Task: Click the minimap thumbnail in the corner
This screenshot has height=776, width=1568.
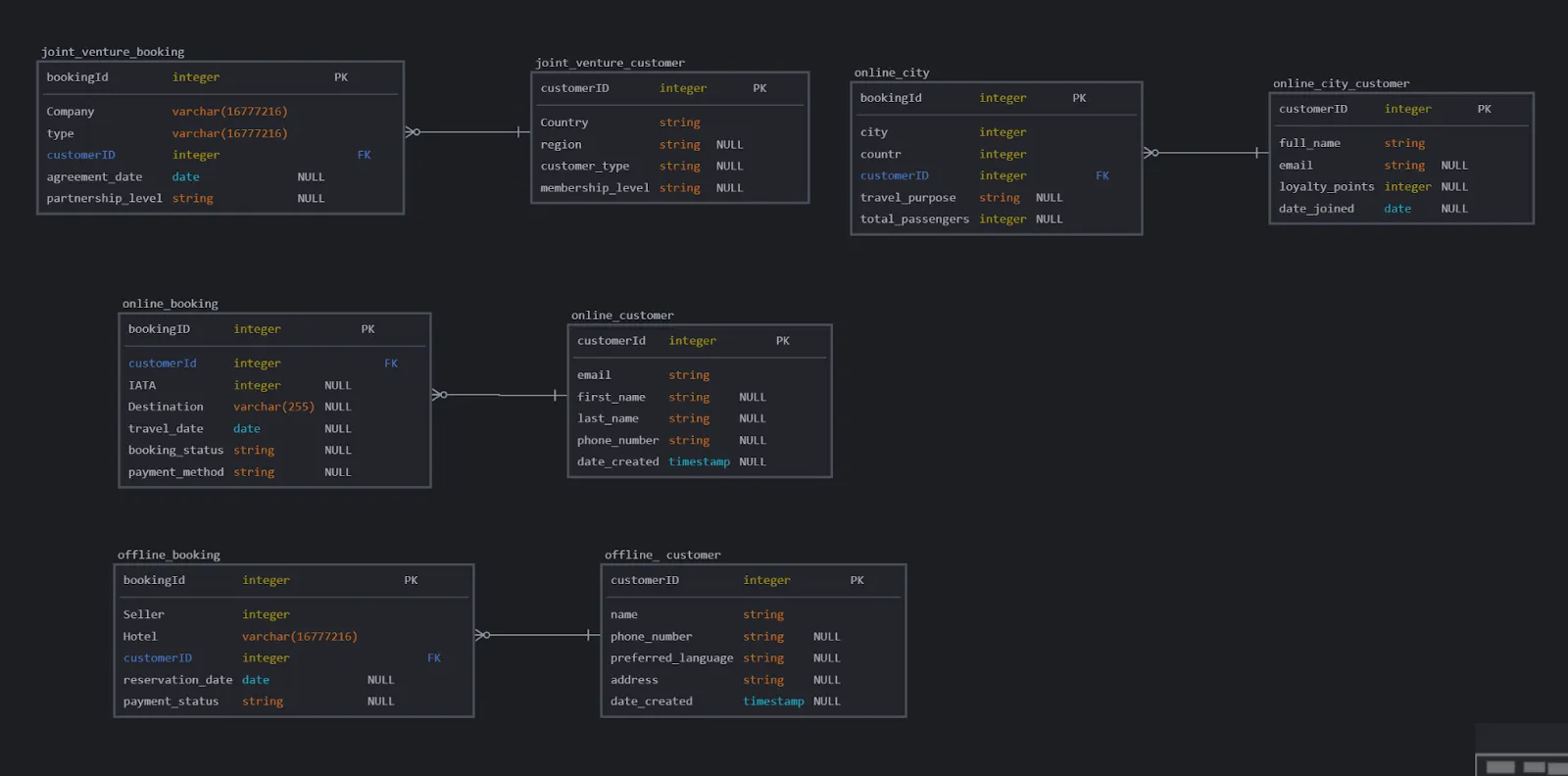Action: (x=1522, y=753)
